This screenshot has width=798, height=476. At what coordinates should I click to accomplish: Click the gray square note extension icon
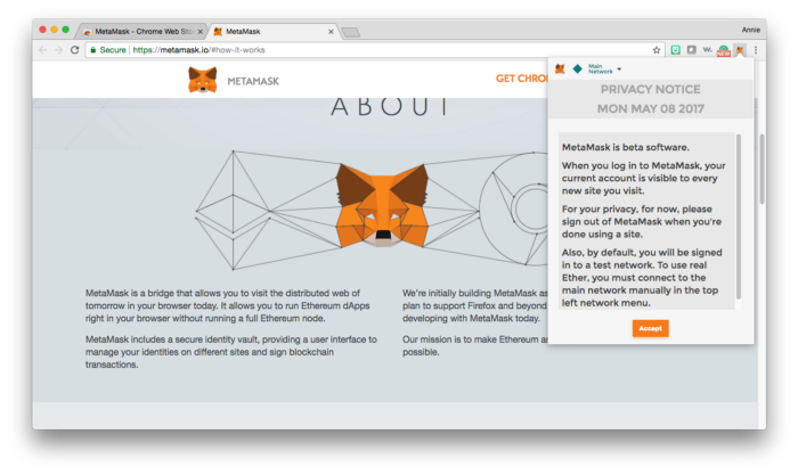point(692,50)
